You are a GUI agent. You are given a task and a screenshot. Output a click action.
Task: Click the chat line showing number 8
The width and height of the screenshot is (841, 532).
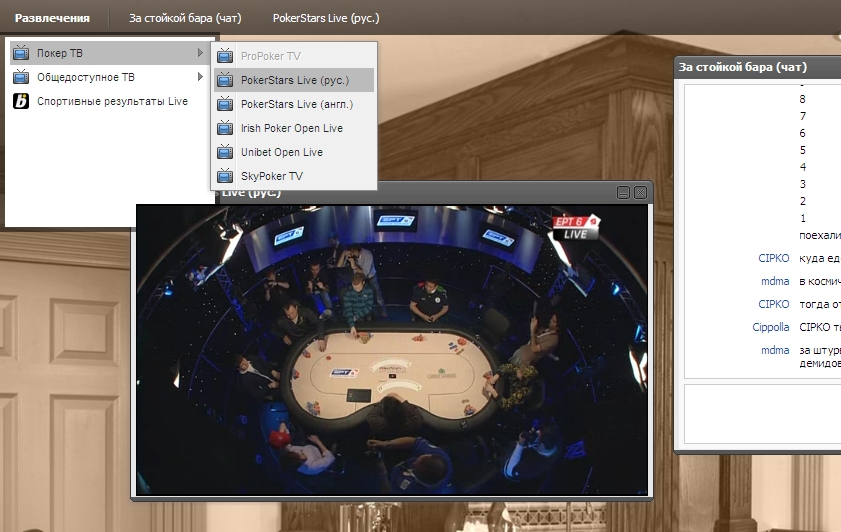pos(802,99)
